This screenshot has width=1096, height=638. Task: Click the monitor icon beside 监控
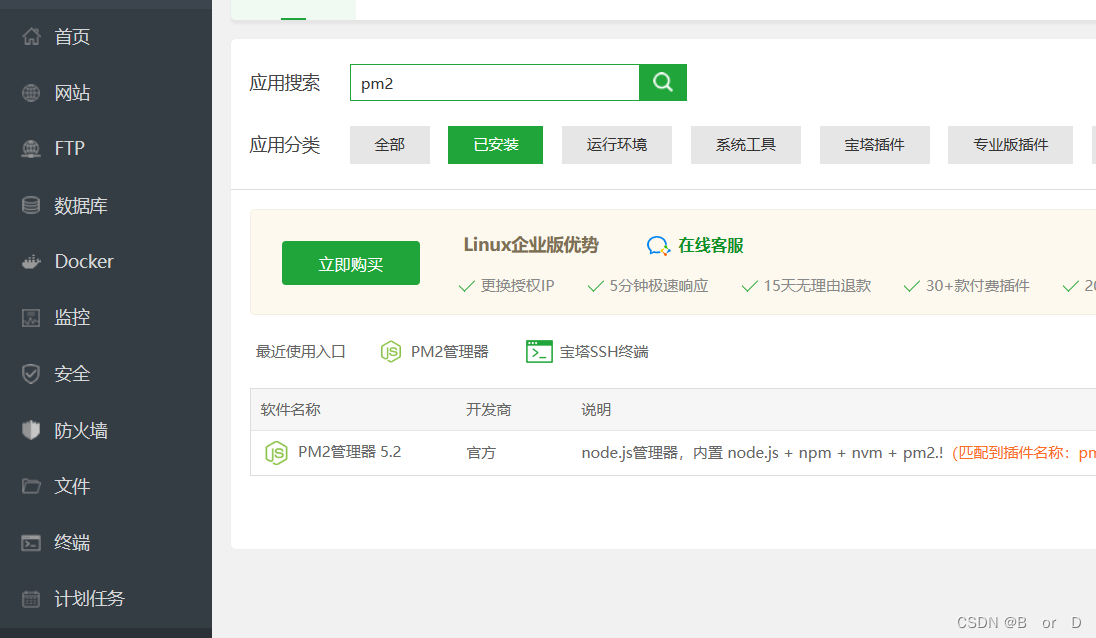pos(31,317)
